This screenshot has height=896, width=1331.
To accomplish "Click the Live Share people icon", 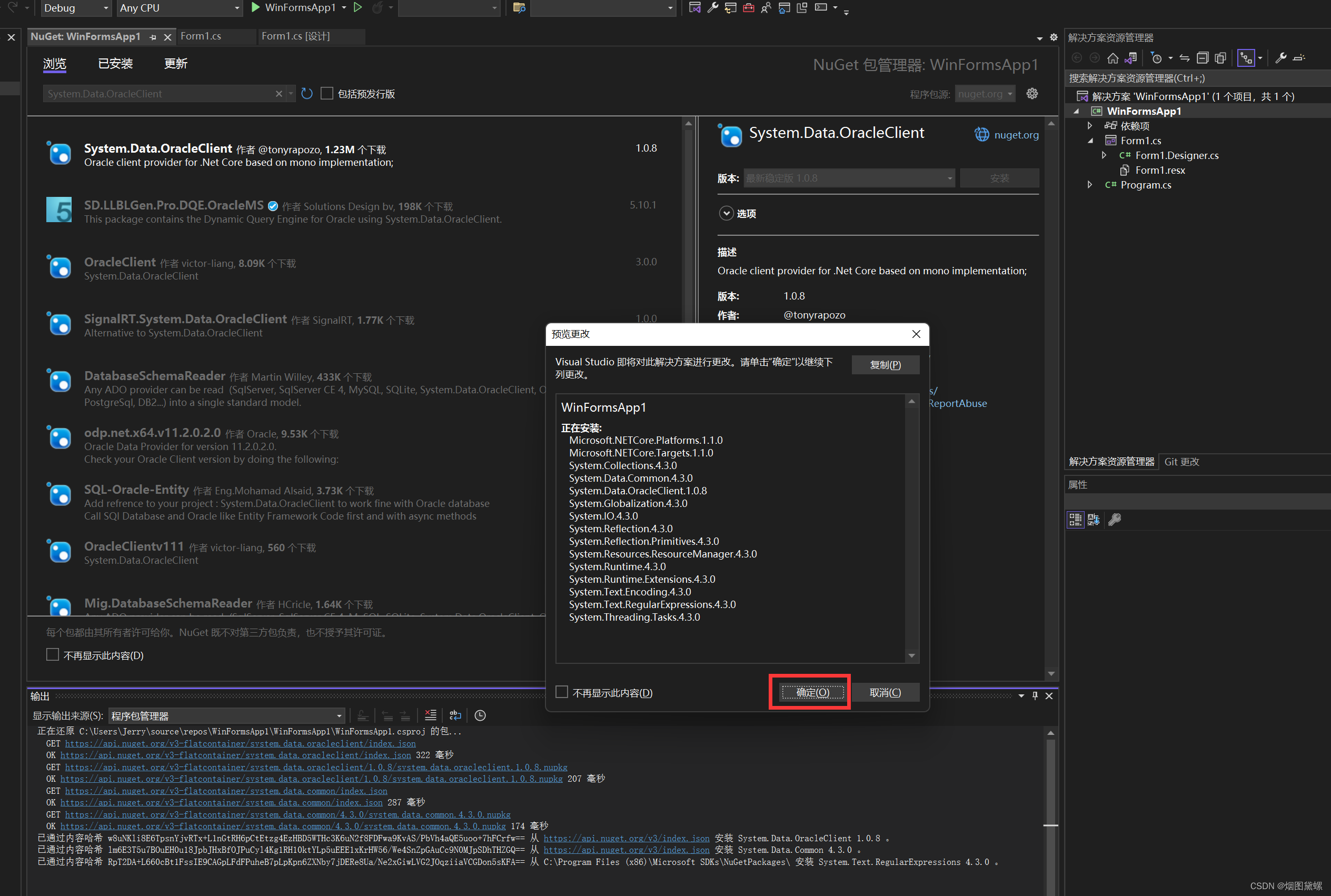I will pos(767,7).
